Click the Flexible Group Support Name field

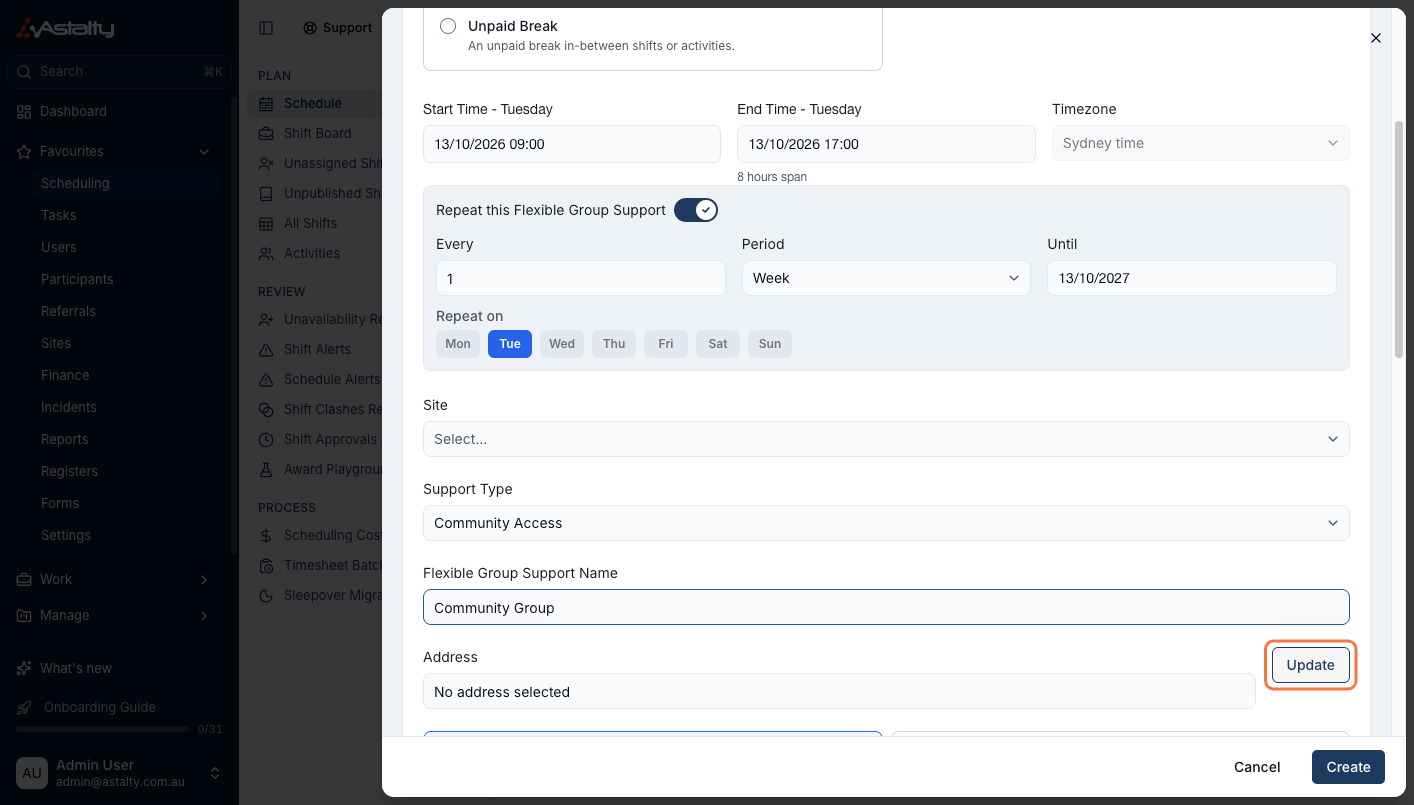click(x=886, y=608)
